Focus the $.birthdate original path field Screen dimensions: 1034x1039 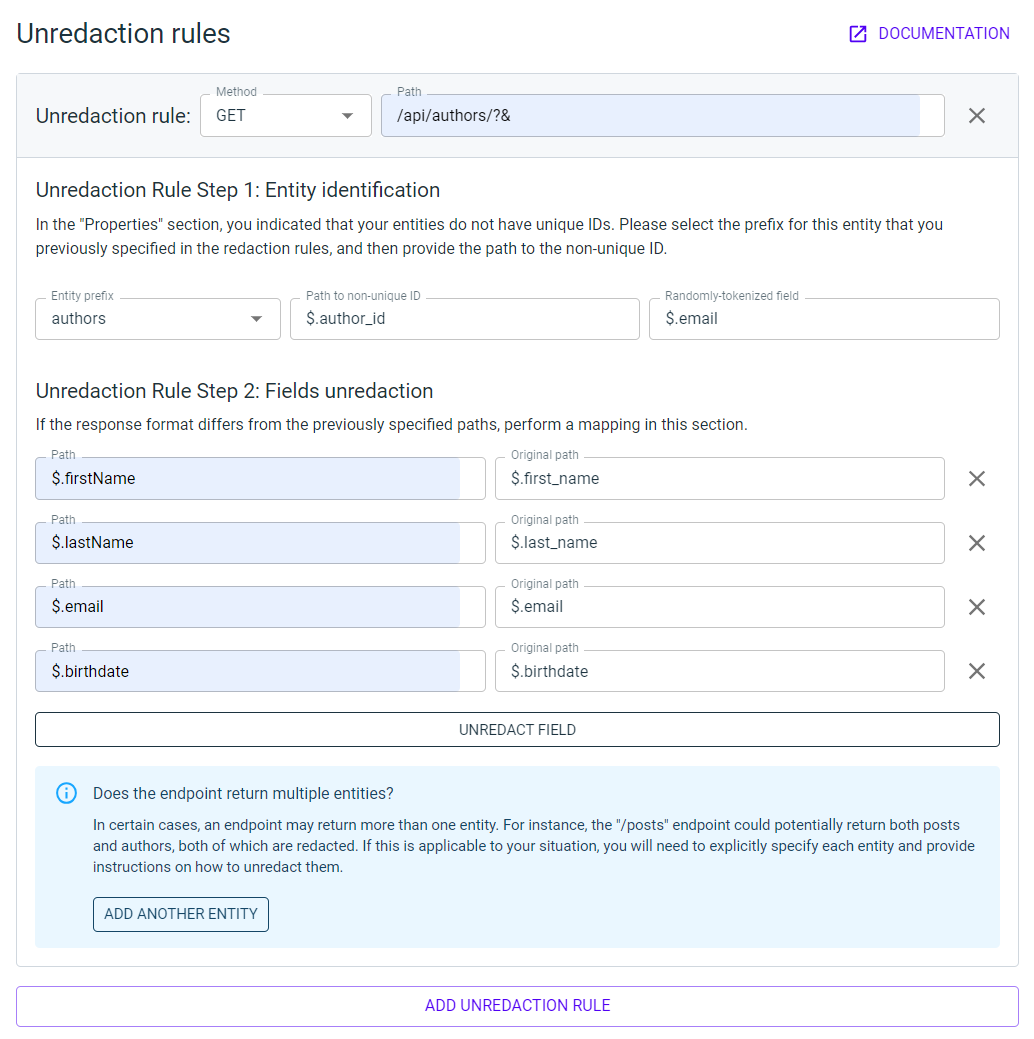click(x=719, y=671)
